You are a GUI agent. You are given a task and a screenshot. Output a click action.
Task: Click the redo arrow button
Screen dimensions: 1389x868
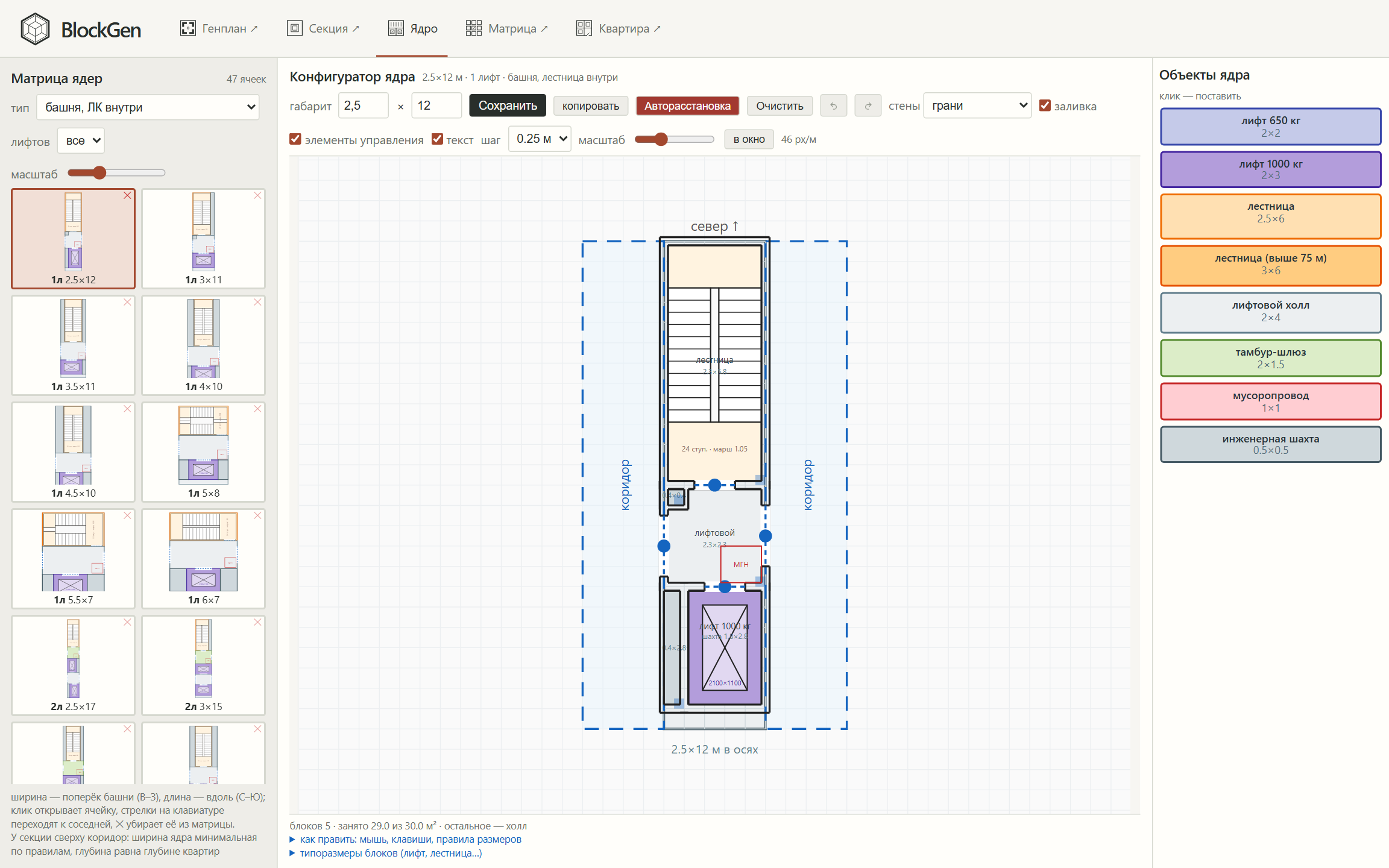pos(868,106)
